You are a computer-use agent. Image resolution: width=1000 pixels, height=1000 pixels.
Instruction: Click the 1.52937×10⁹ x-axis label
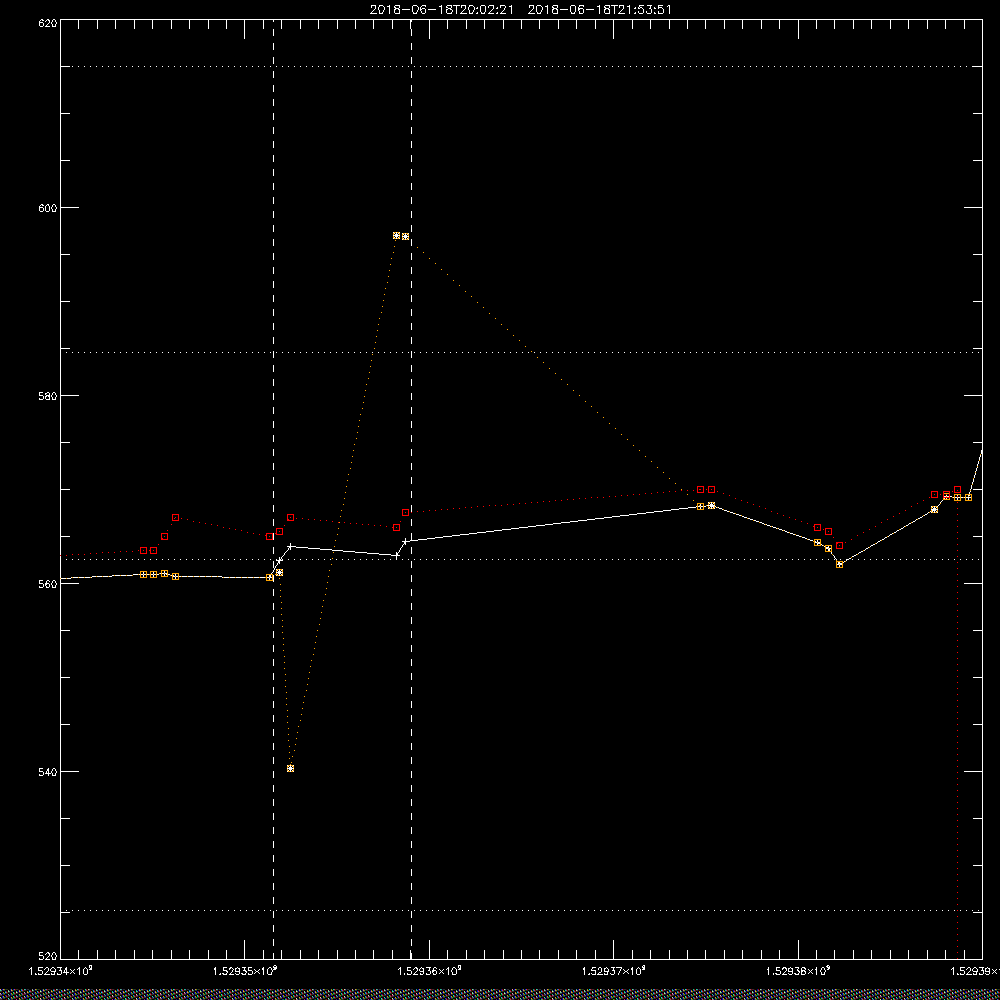click(614, 971)
